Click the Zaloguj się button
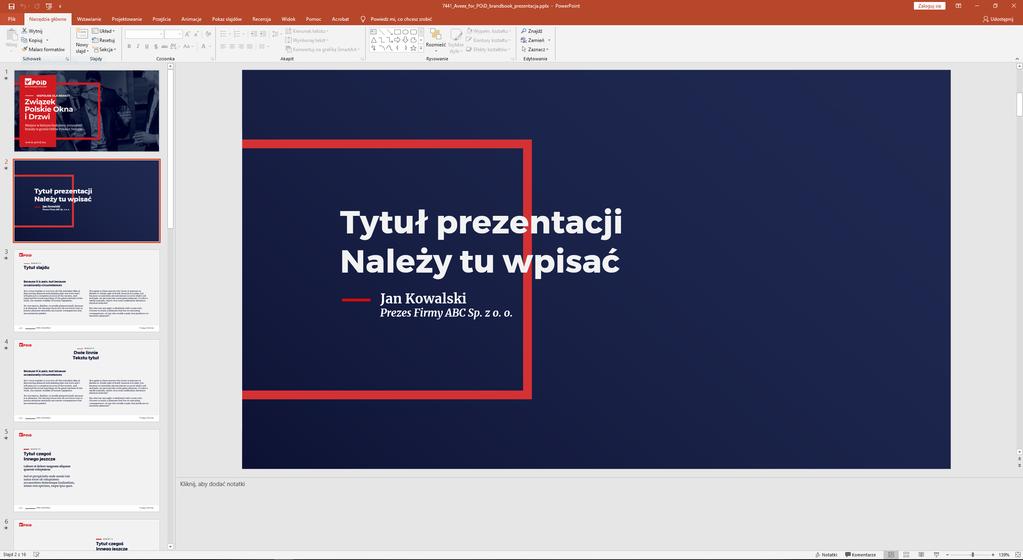This screenshot has width=1023, height=560. coord(929,6)
